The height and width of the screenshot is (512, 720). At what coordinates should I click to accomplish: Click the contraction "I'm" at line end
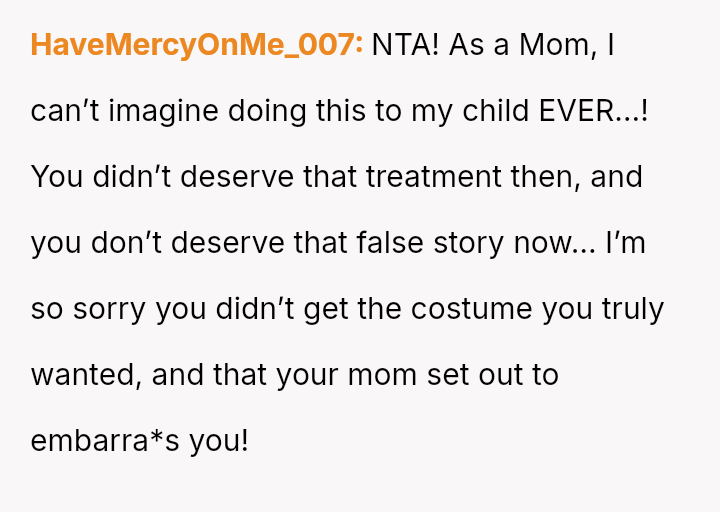click(x=627, y=243)
